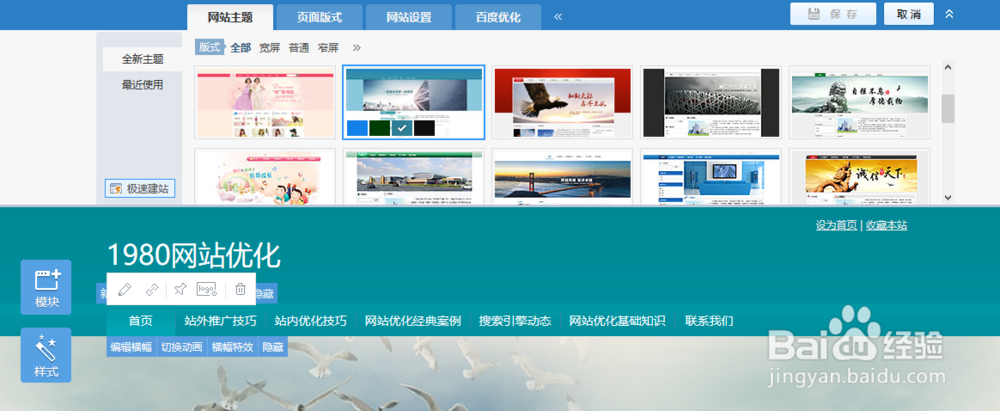Screen dimensions: 1000x411
Task: Switch to the 网站主题 tab
Action: (230, 17)
